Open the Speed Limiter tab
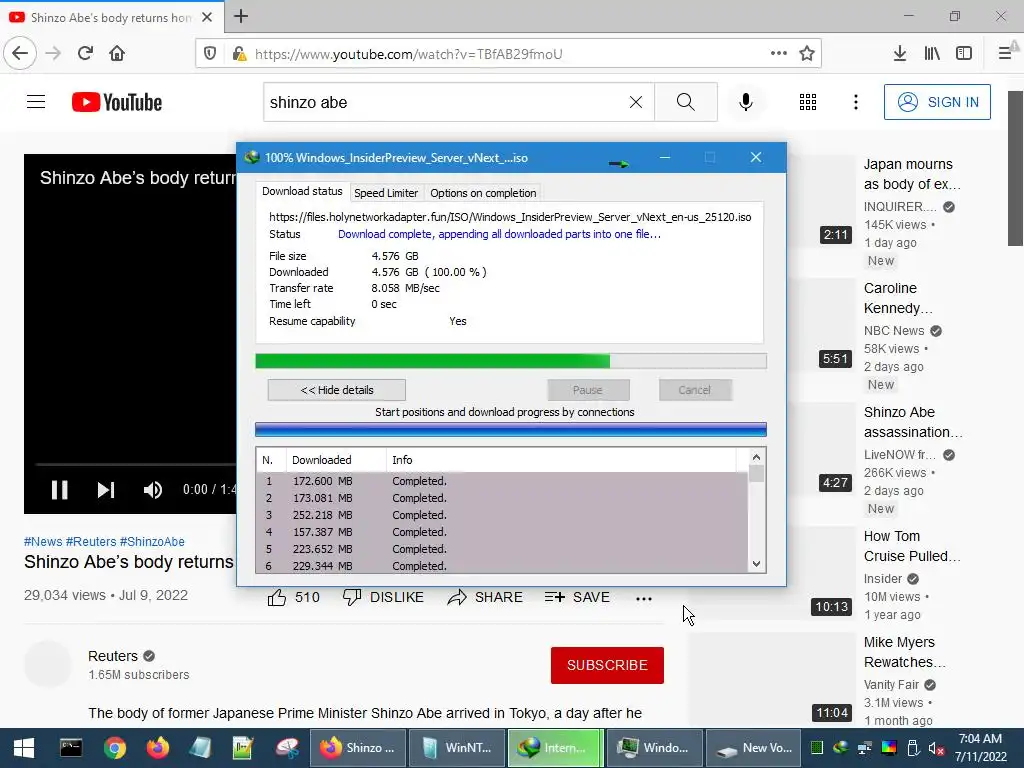This screenshot has height=768, width=1024. pos(386,193)
